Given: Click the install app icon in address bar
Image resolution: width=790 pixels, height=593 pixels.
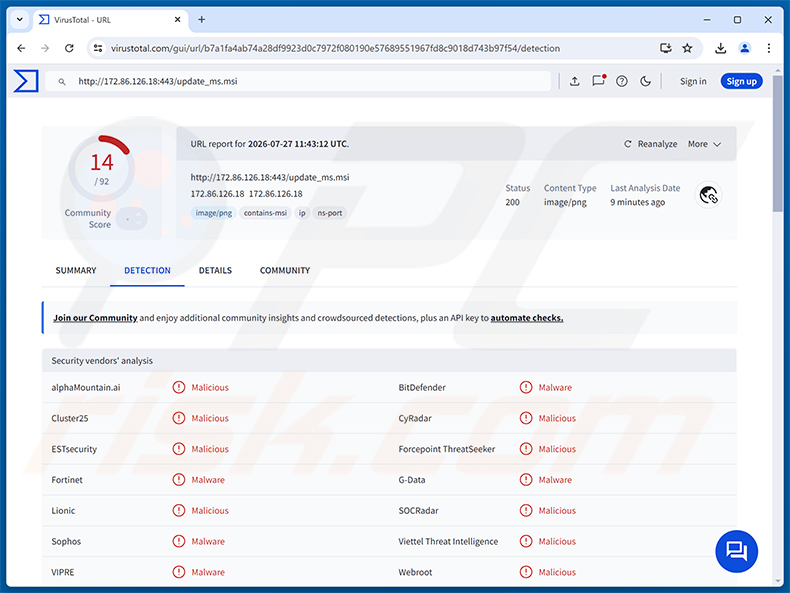Looking at the screenshot, I should pyautogui.click(x=666, y=48).
